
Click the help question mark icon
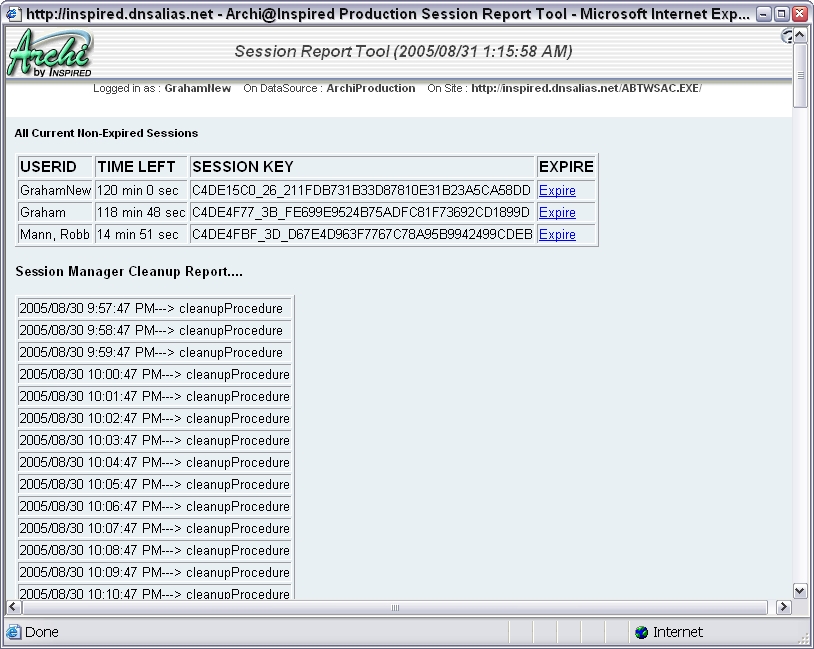point(786,36)
